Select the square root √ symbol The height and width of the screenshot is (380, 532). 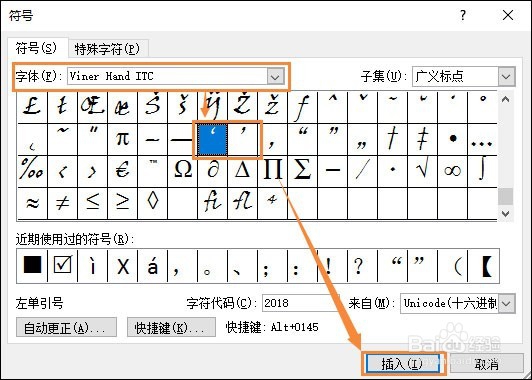pyautogui.click(x=422, y=171)
